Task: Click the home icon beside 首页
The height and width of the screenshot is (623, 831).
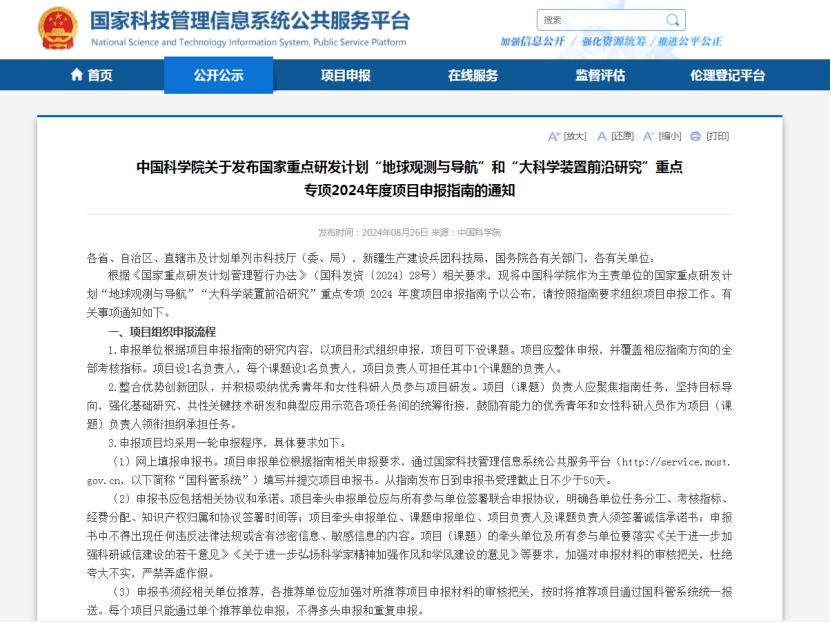Action: [x=77, y=75]
